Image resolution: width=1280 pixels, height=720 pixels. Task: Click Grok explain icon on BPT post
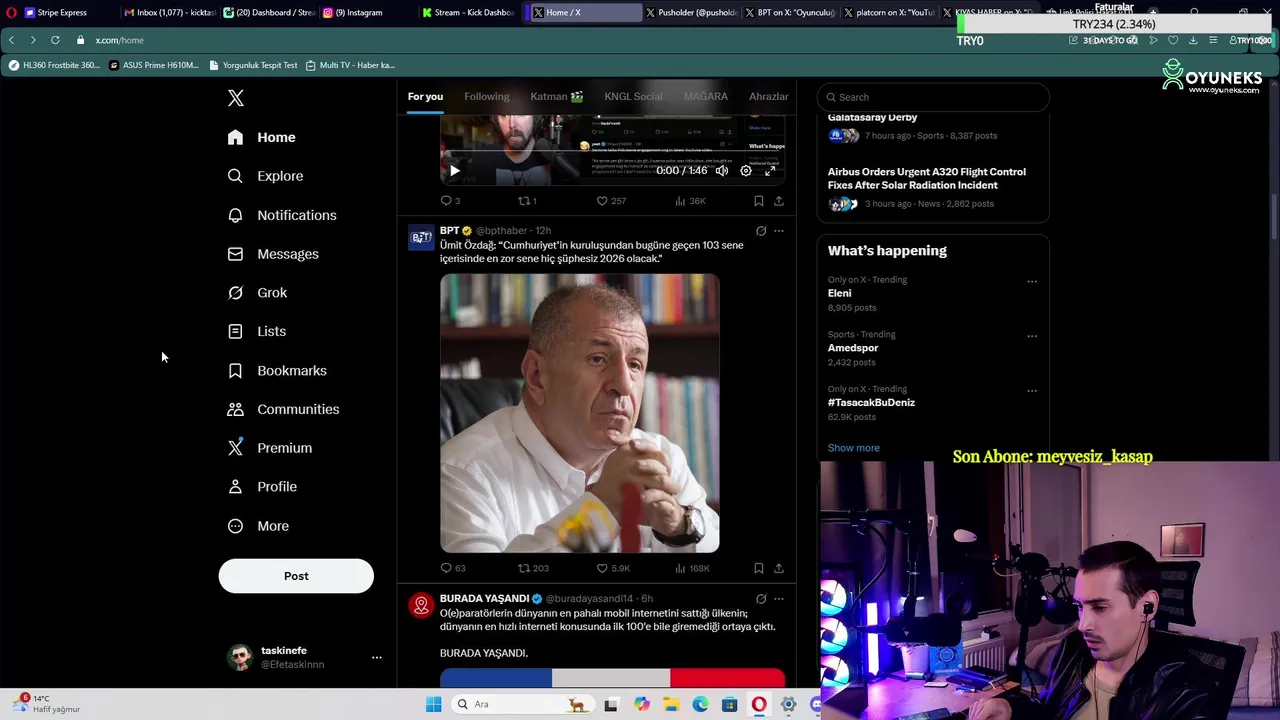(x=761, y=231)
